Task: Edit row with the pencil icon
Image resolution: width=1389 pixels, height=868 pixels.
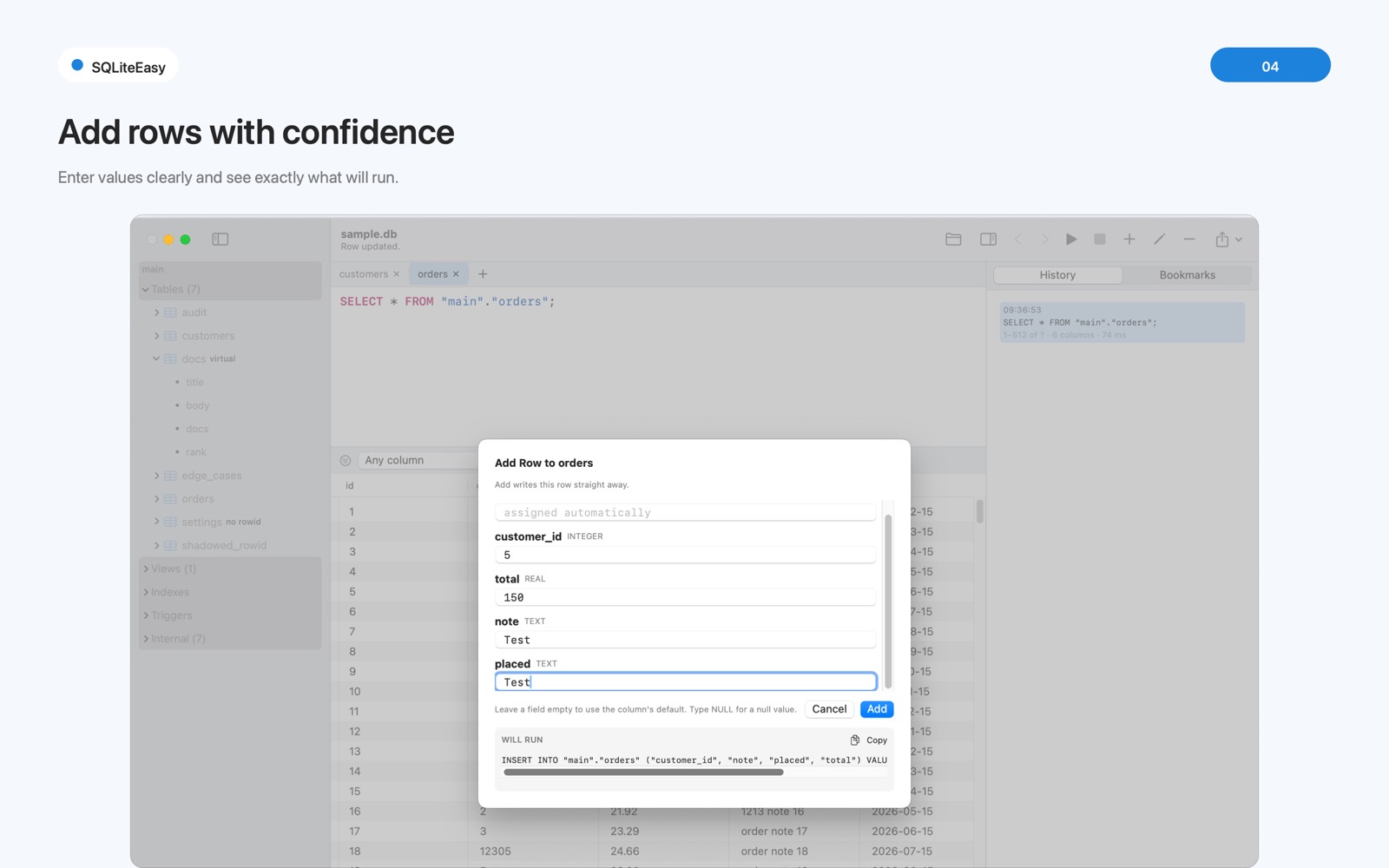Action: [1159, 240]
